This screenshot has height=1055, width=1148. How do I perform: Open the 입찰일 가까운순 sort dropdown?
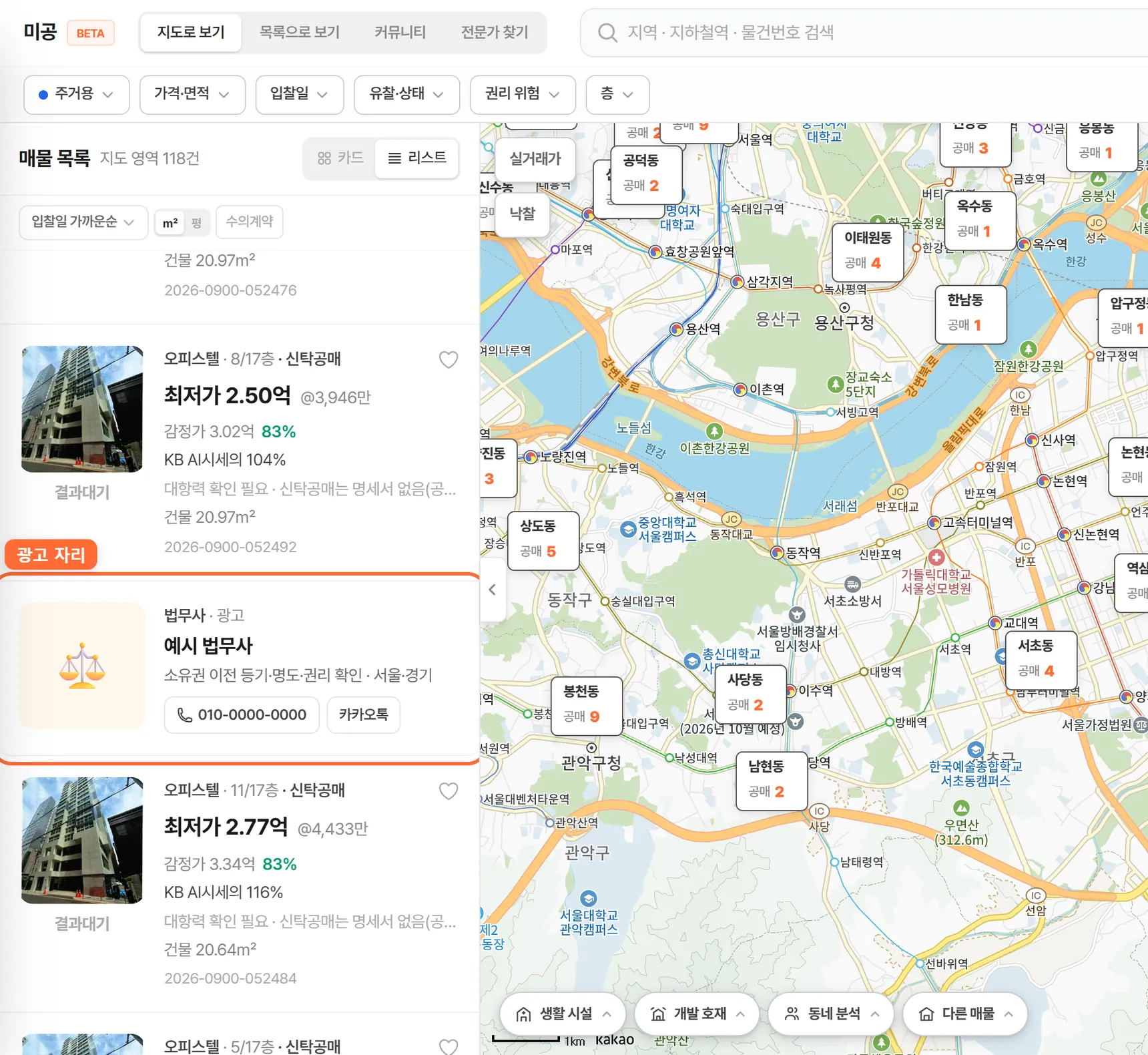(83, 222)
